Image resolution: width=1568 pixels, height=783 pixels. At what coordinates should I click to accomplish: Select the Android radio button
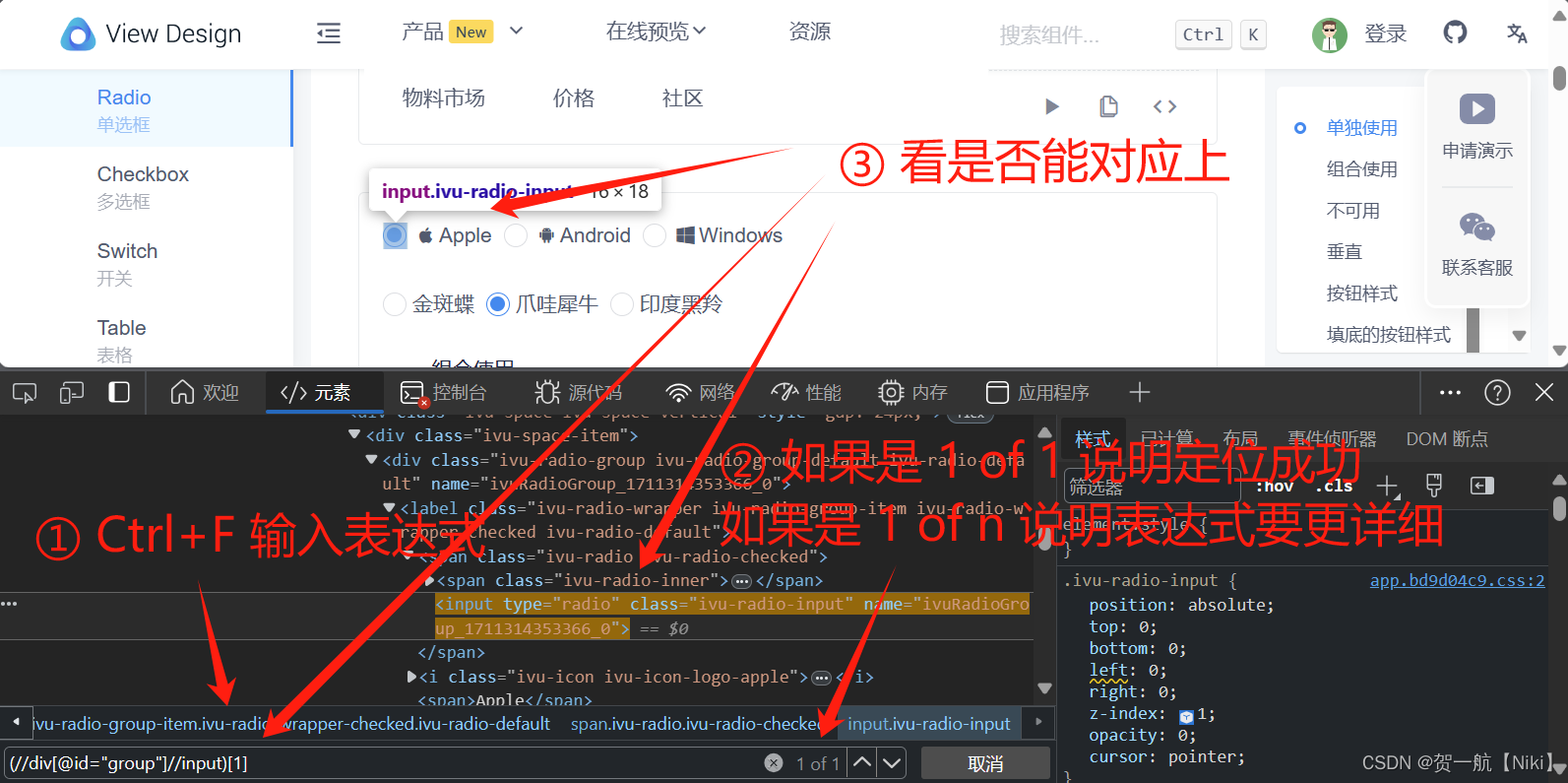click(x=516, y=235)
